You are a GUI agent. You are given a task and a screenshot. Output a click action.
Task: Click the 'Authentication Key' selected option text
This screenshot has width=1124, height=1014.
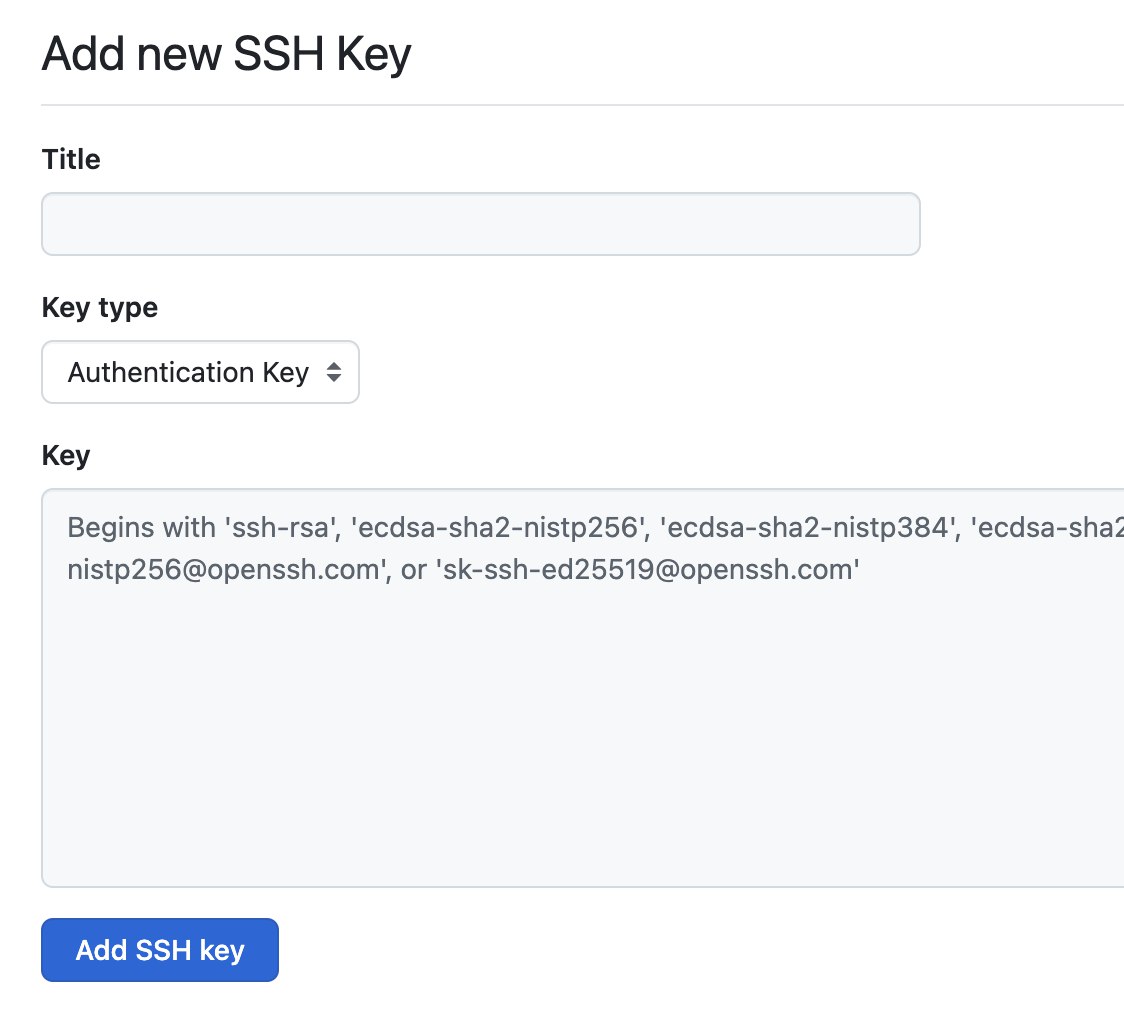[188, 373]
